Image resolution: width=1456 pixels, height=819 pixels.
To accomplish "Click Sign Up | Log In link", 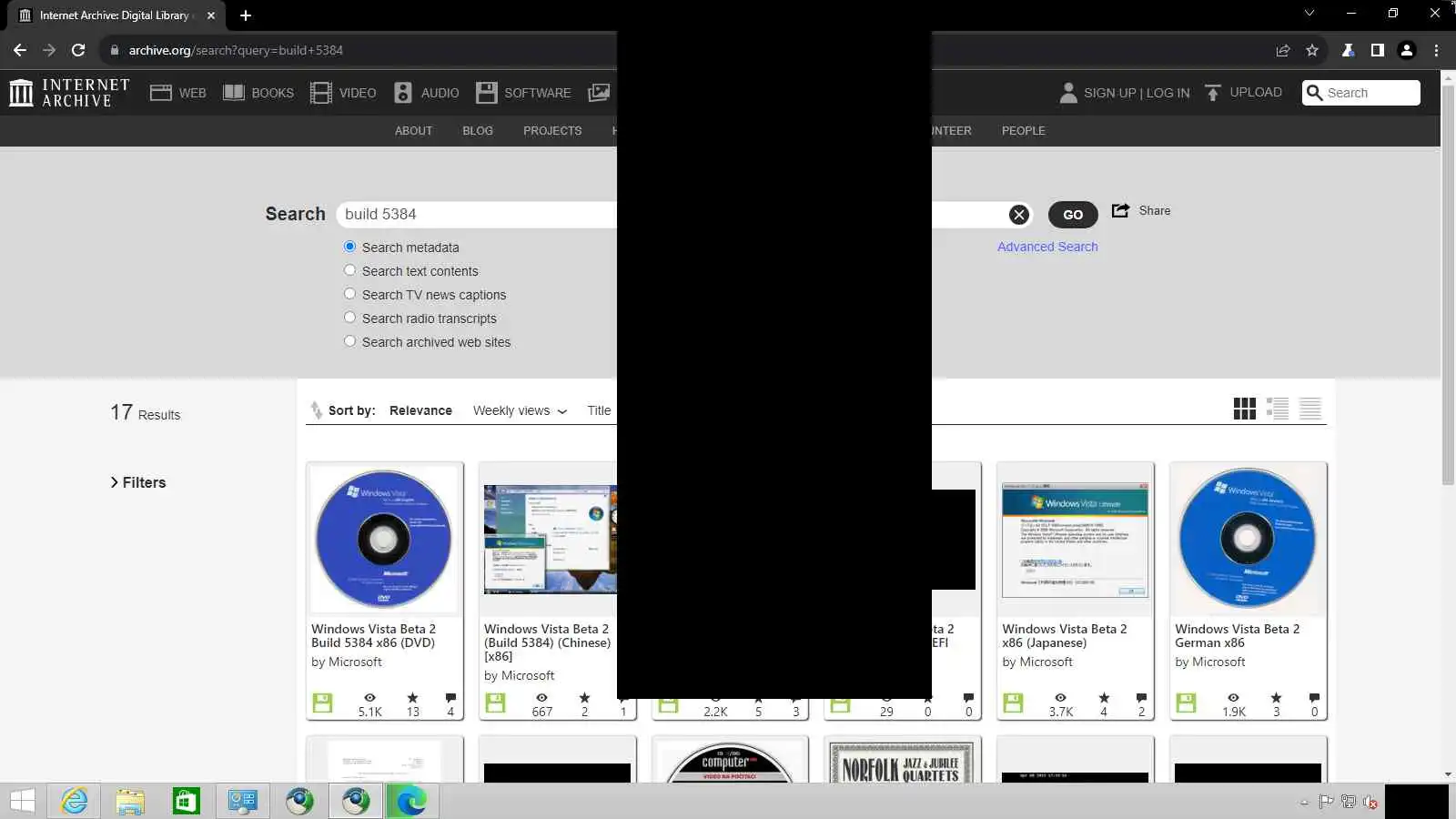I will pos(1137,93).
